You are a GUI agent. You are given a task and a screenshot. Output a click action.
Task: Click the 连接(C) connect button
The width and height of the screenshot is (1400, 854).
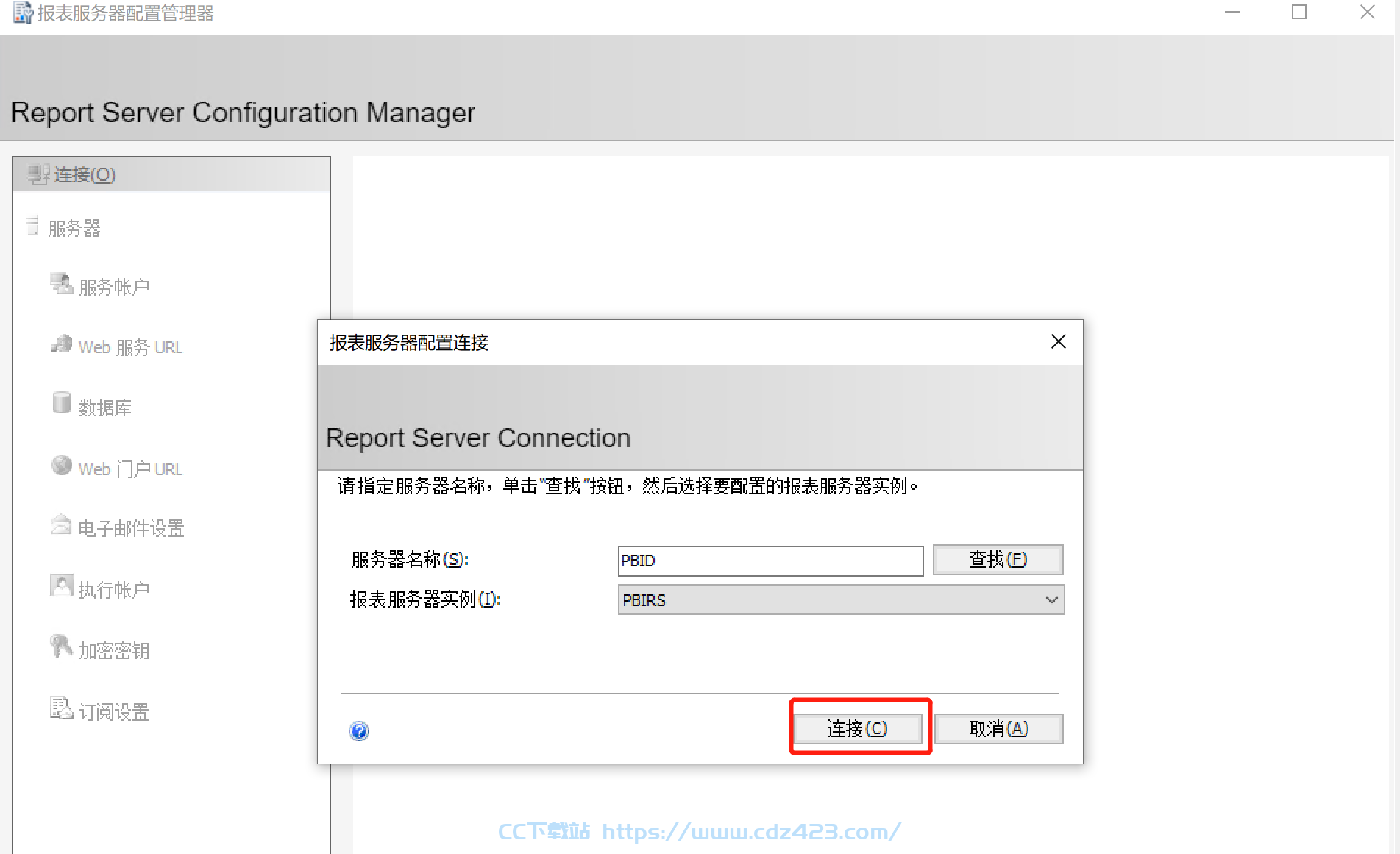point(858,728)
